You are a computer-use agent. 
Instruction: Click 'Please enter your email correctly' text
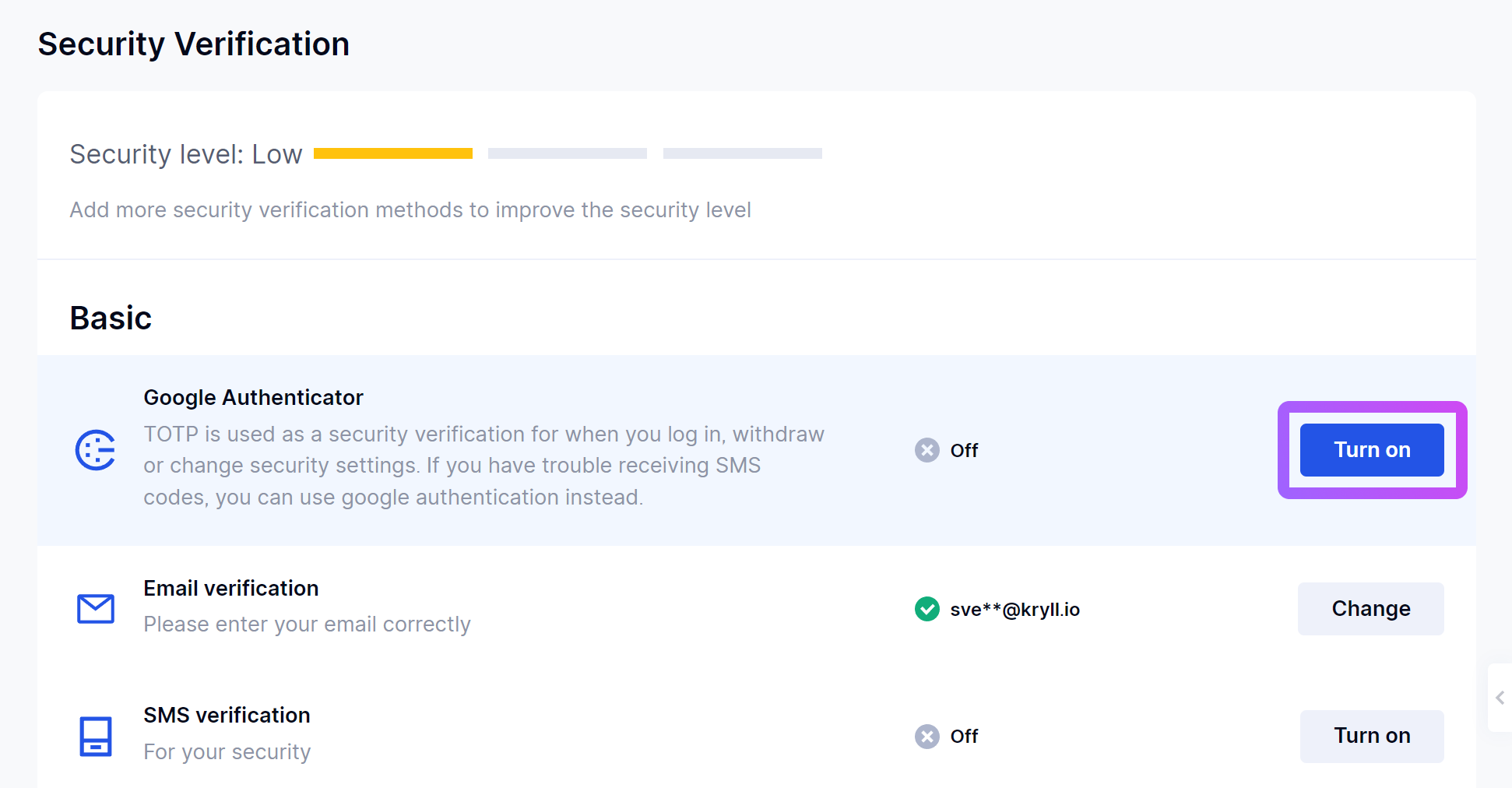[x=308, y=624]
